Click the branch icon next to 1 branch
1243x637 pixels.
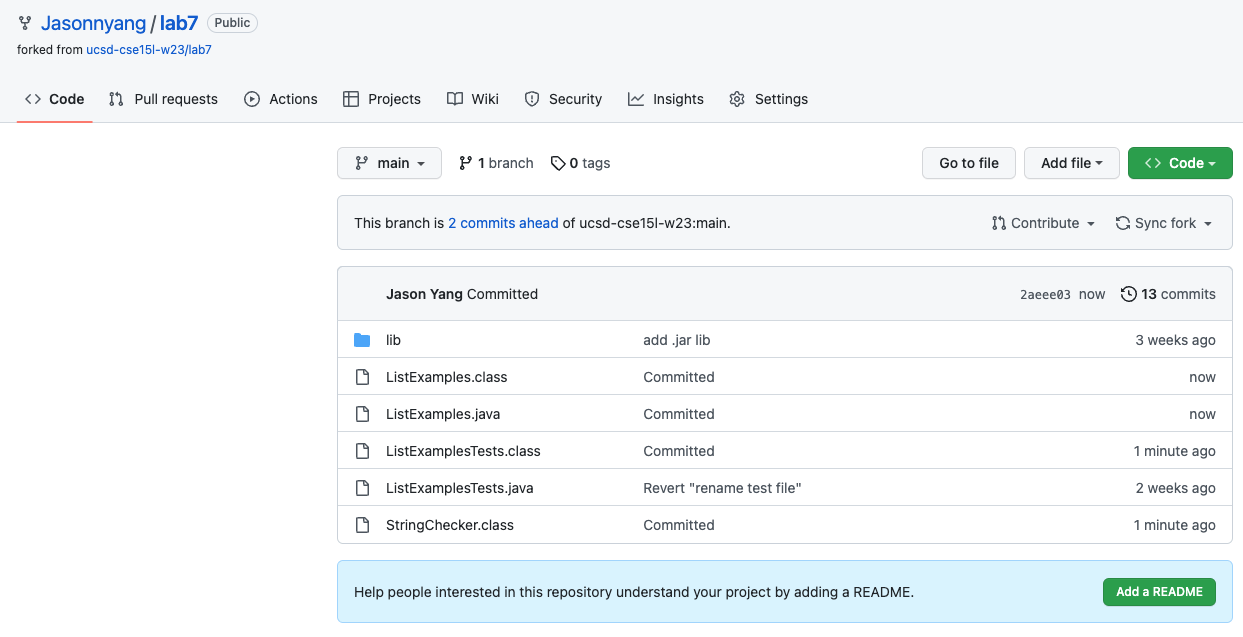coord(466,163)
